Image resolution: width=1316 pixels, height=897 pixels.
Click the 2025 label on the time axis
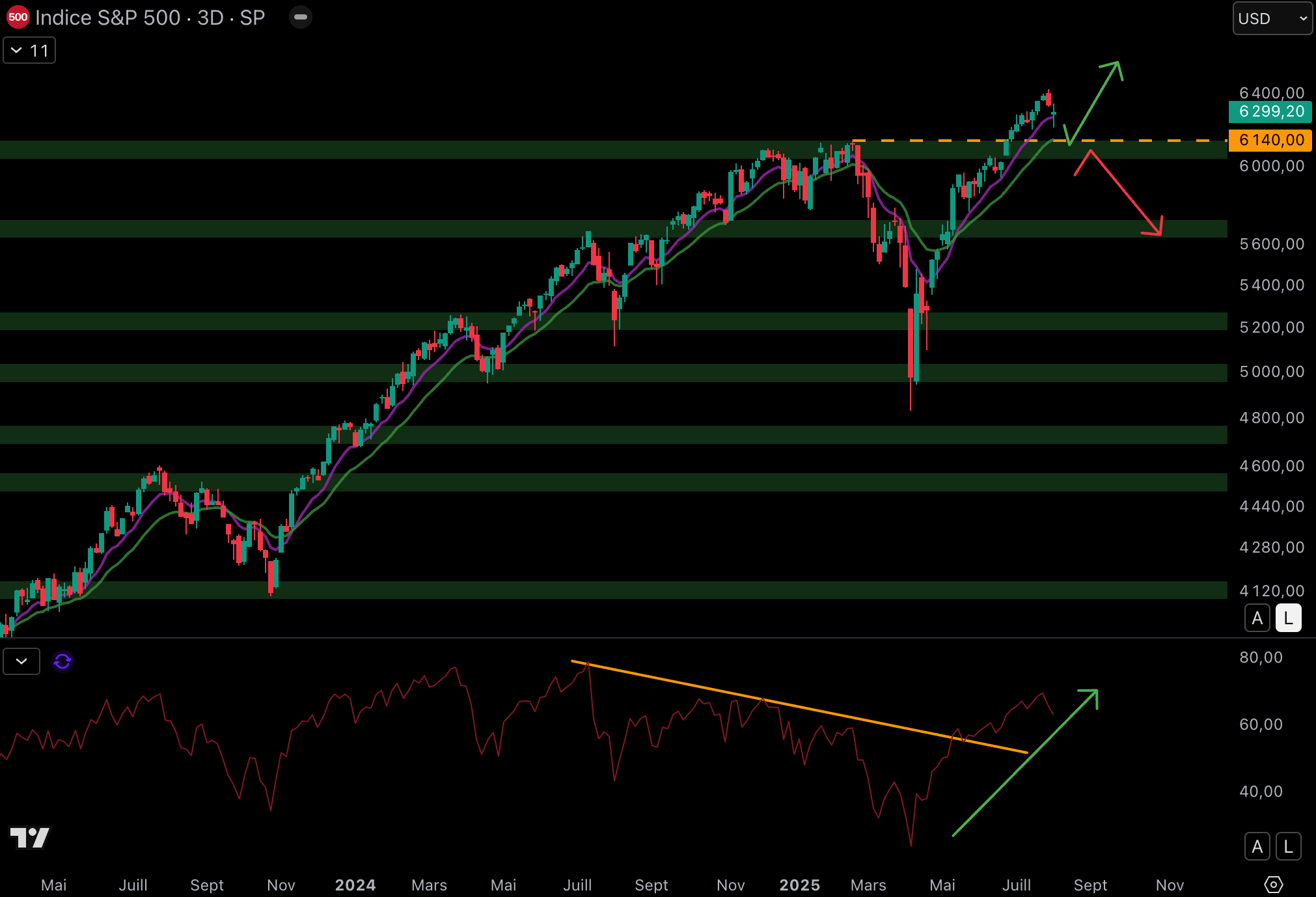click(799, 885)
